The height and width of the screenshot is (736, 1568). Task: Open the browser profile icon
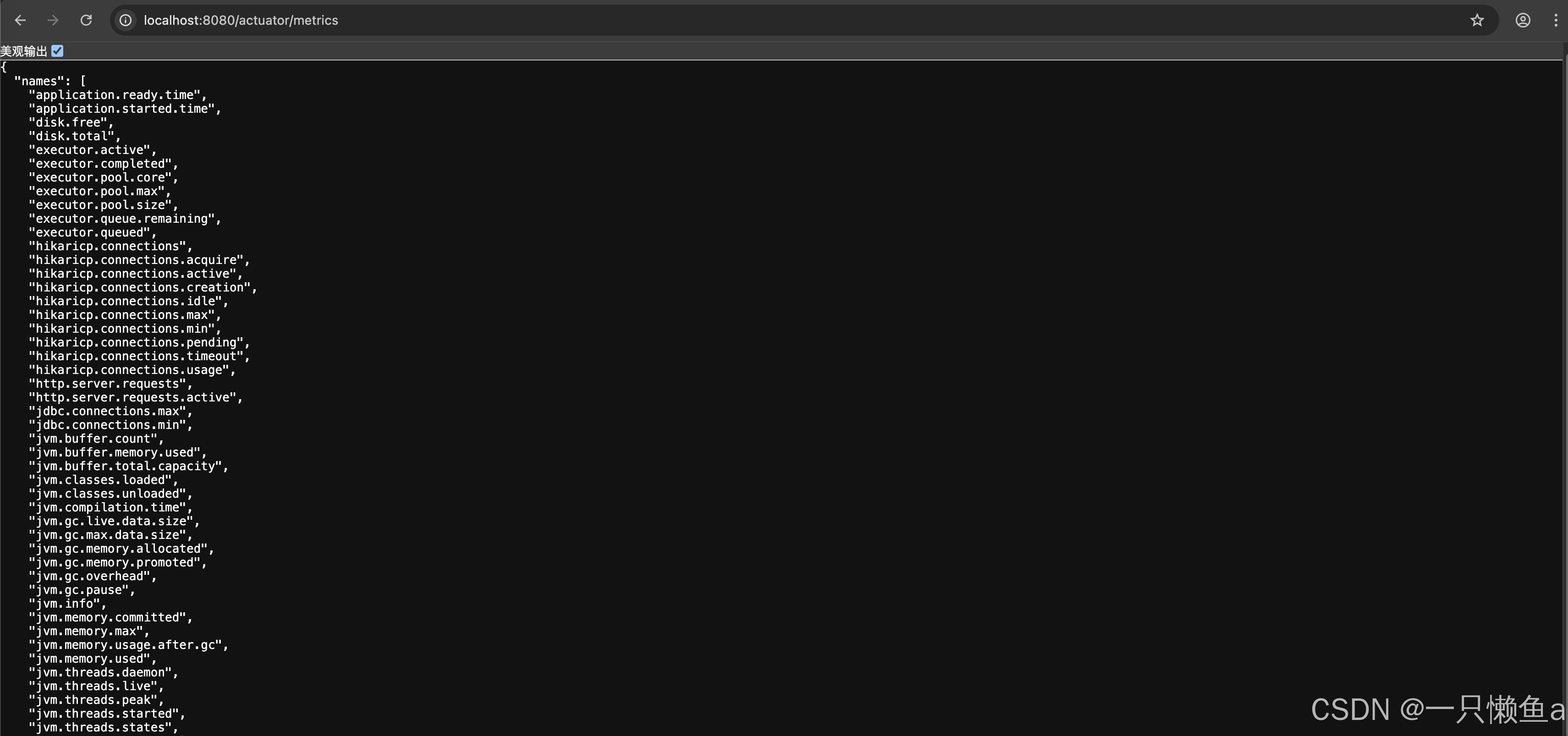tap(1523, 20)
